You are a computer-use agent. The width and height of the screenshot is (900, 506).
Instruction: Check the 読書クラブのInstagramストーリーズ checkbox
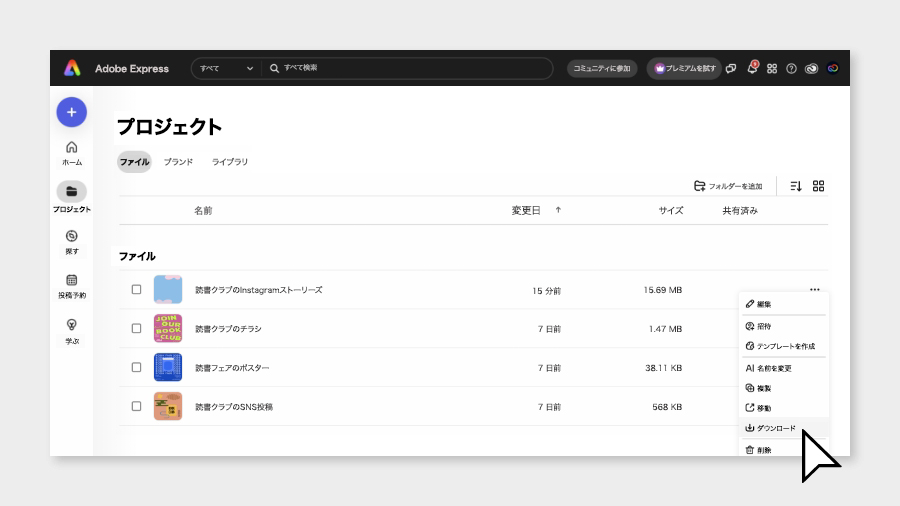[x=136, y=289]
